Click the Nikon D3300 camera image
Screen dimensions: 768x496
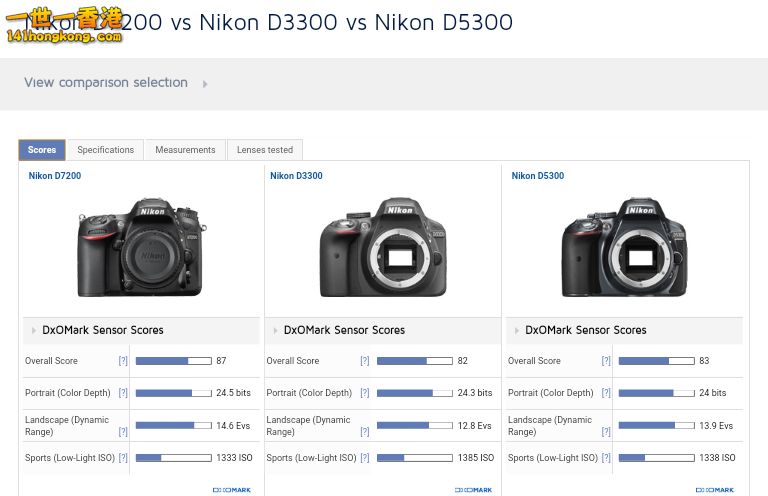[x=383, y=247]
